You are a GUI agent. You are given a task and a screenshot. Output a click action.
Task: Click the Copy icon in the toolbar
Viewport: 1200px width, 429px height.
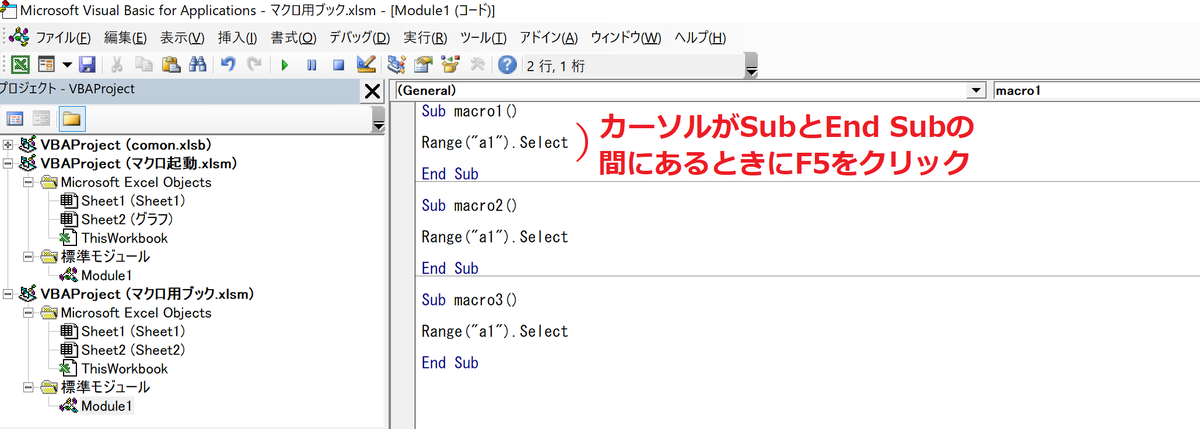144,66
